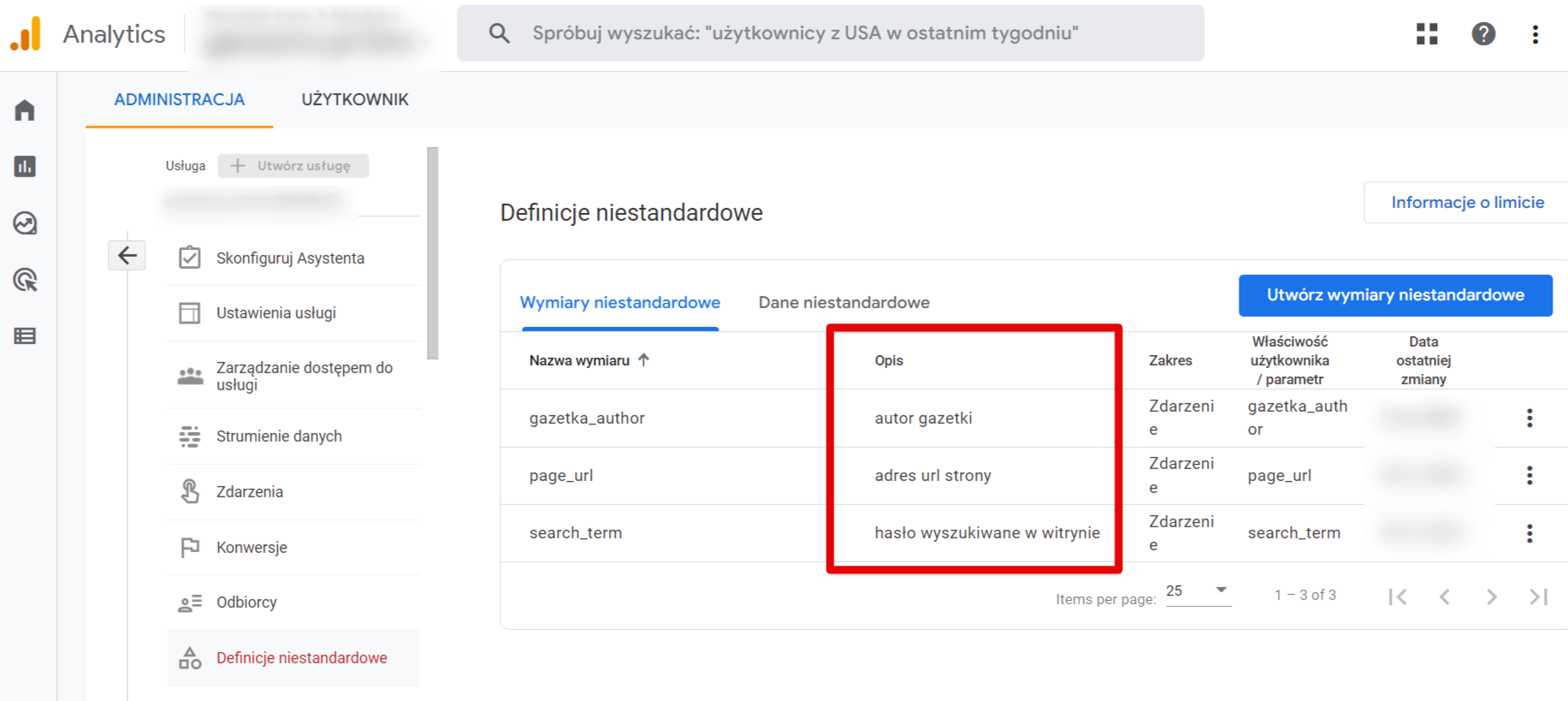Screen dimensions: 1568x701
Task: Click Informacje o limicie button
Action: [1467, 202]
